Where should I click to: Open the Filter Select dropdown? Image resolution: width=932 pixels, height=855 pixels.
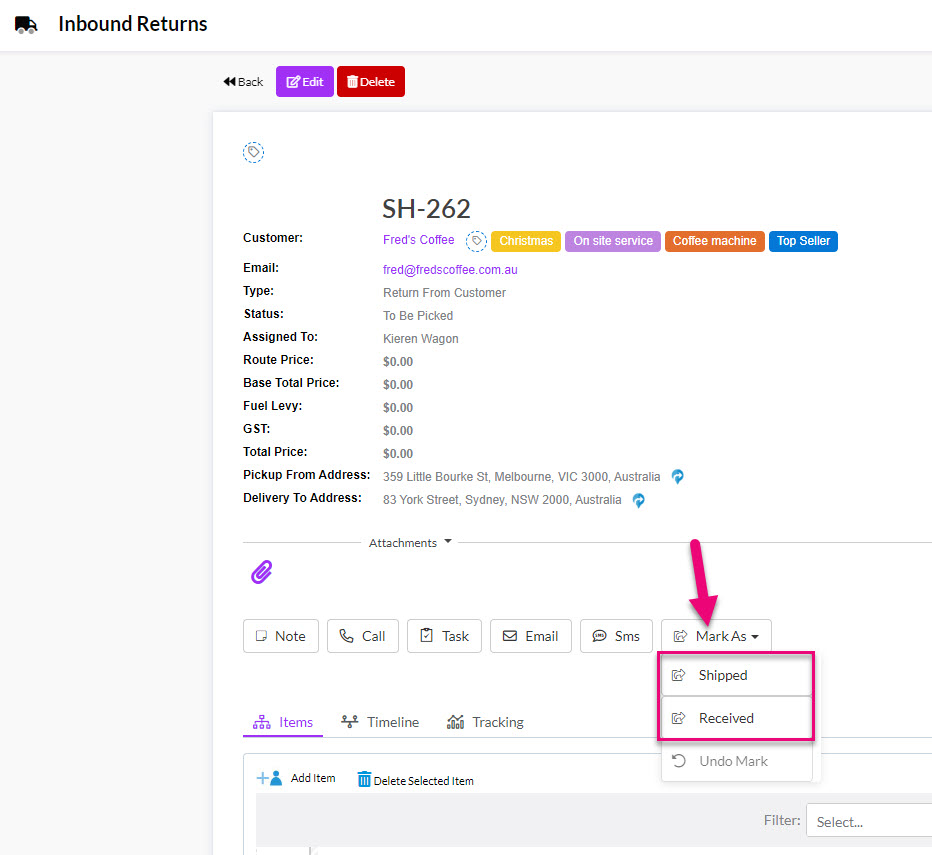pos(868,821)
